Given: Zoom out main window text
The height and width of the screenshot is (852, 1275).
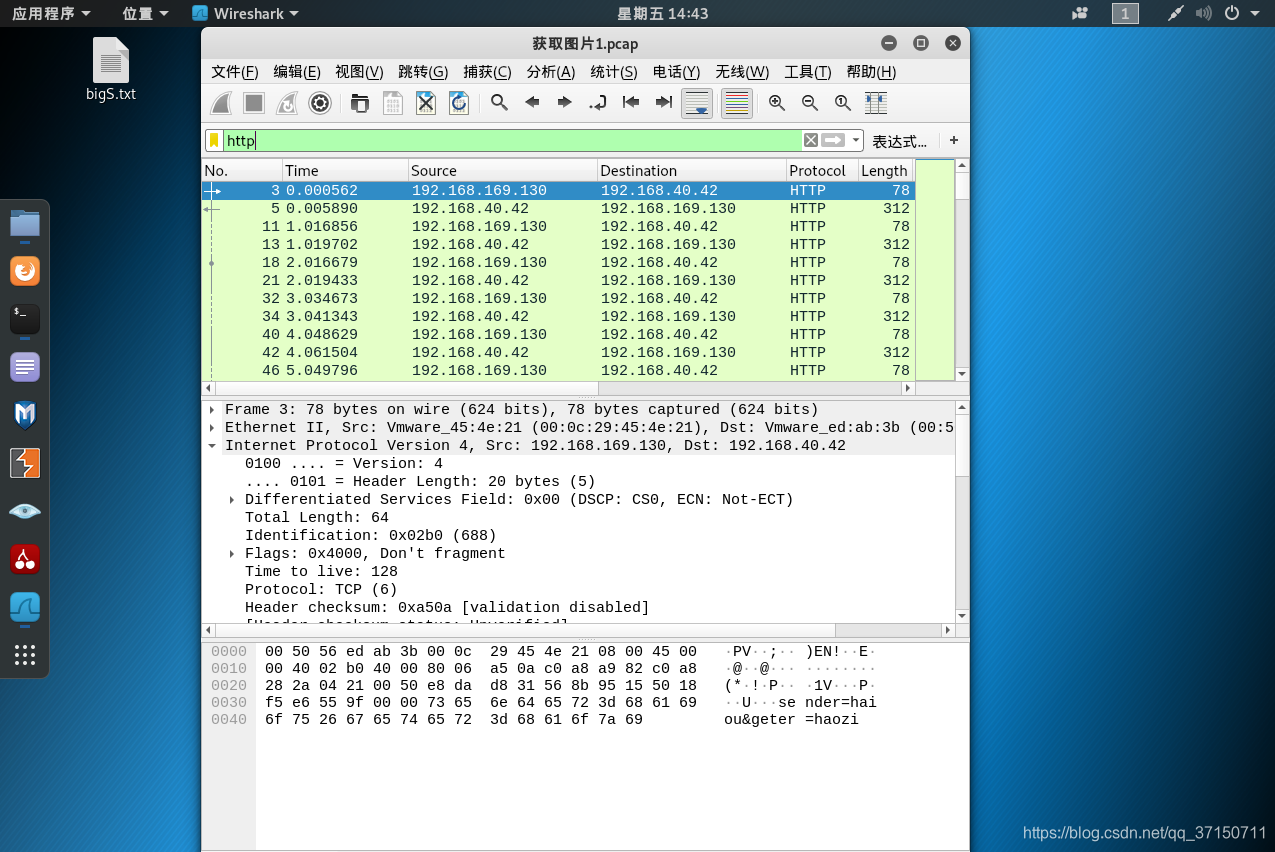Looking at the screenshot, I should point(810,103).
